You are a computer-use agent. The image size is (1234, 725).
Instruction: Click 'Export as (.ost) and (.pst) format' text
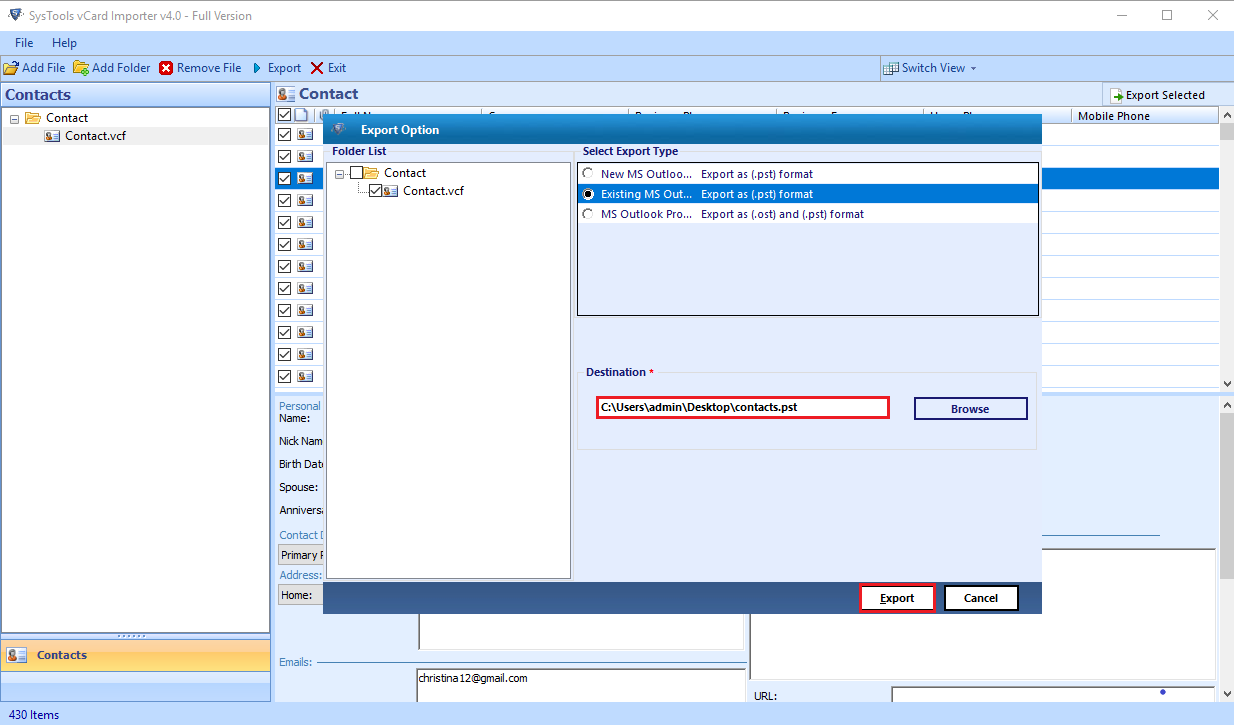782,214
